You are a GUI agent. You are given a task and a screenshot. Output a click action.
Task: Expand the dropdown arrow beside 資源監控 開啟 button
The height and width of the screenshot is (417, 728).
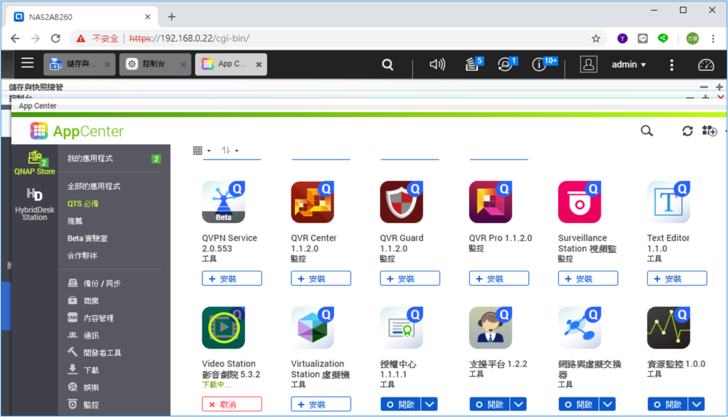click(x=696, y=404)
